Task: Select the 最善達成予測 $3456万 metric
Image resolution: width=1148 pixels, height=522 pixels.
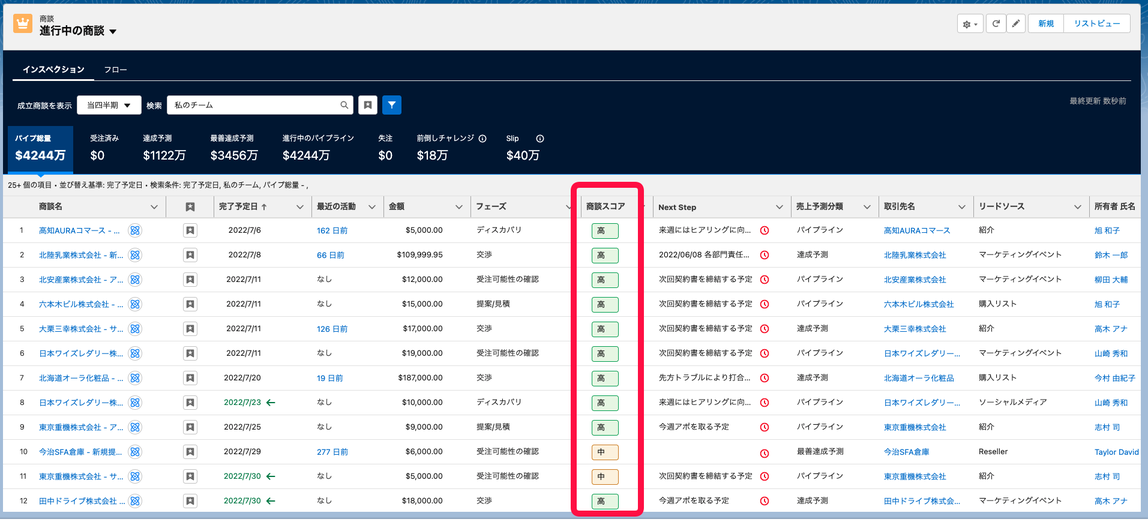Action: point(234,149)
